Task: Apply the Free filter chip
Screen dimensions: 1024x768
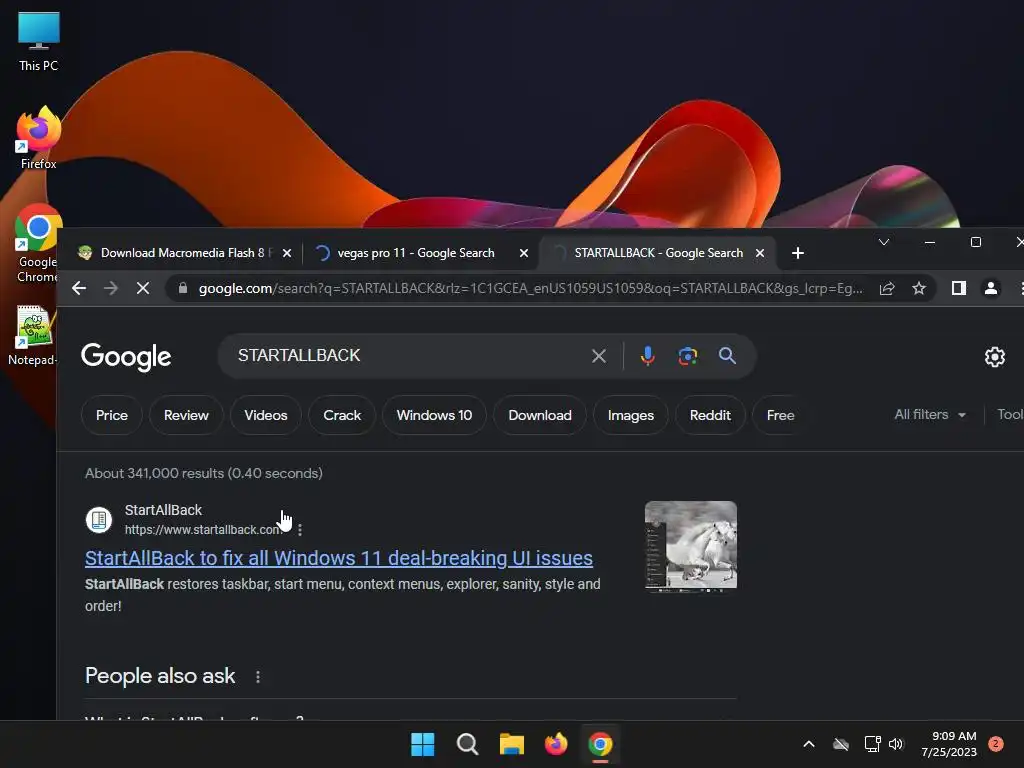Action: (780, 415)
